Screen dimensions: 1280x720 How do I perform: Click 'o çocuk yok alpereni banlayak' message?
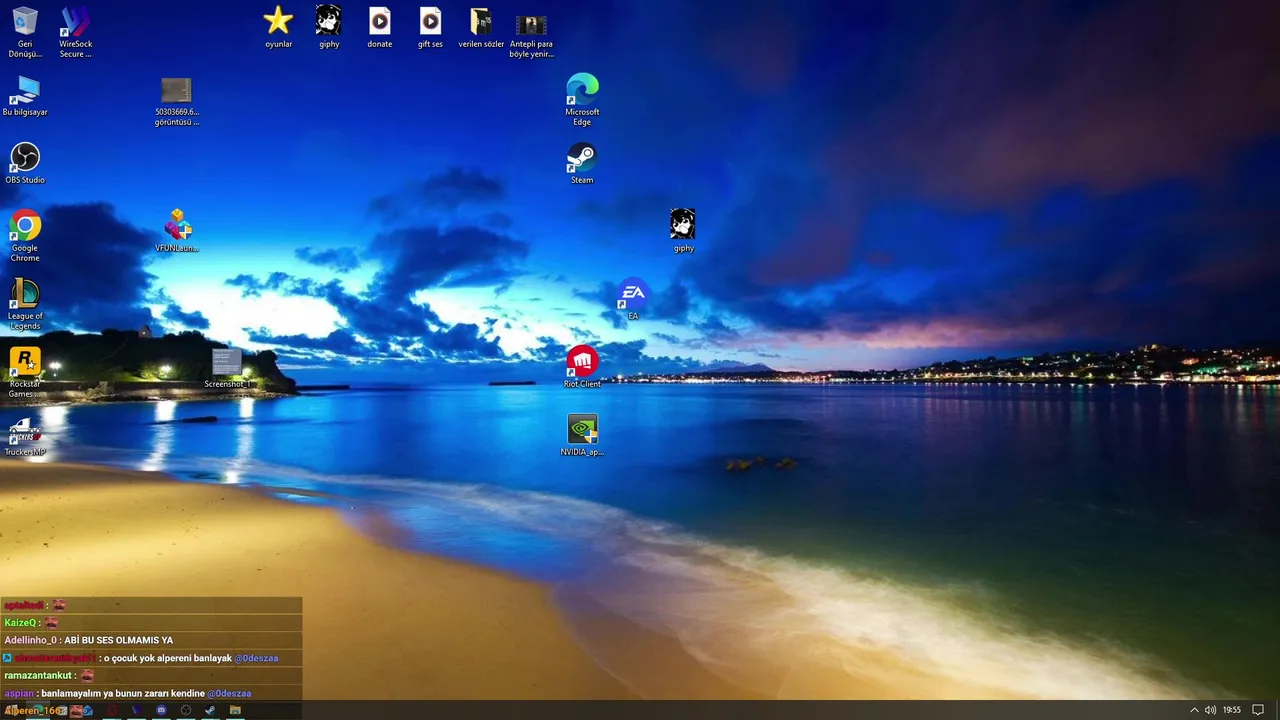point(168,658)
